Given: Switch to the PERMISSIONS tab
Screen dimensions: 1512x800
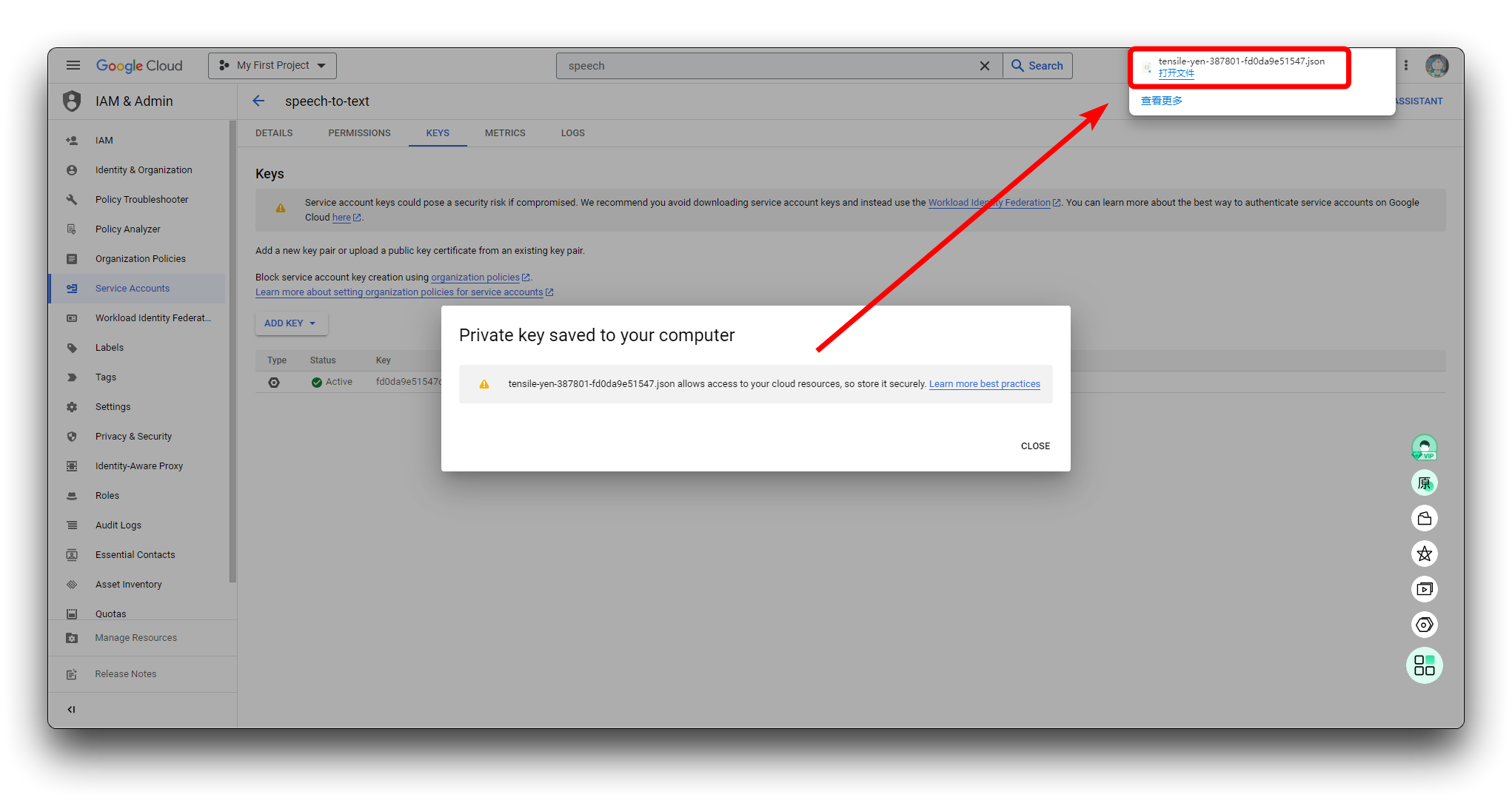Looking at the screenshot, I should (359, 133).
